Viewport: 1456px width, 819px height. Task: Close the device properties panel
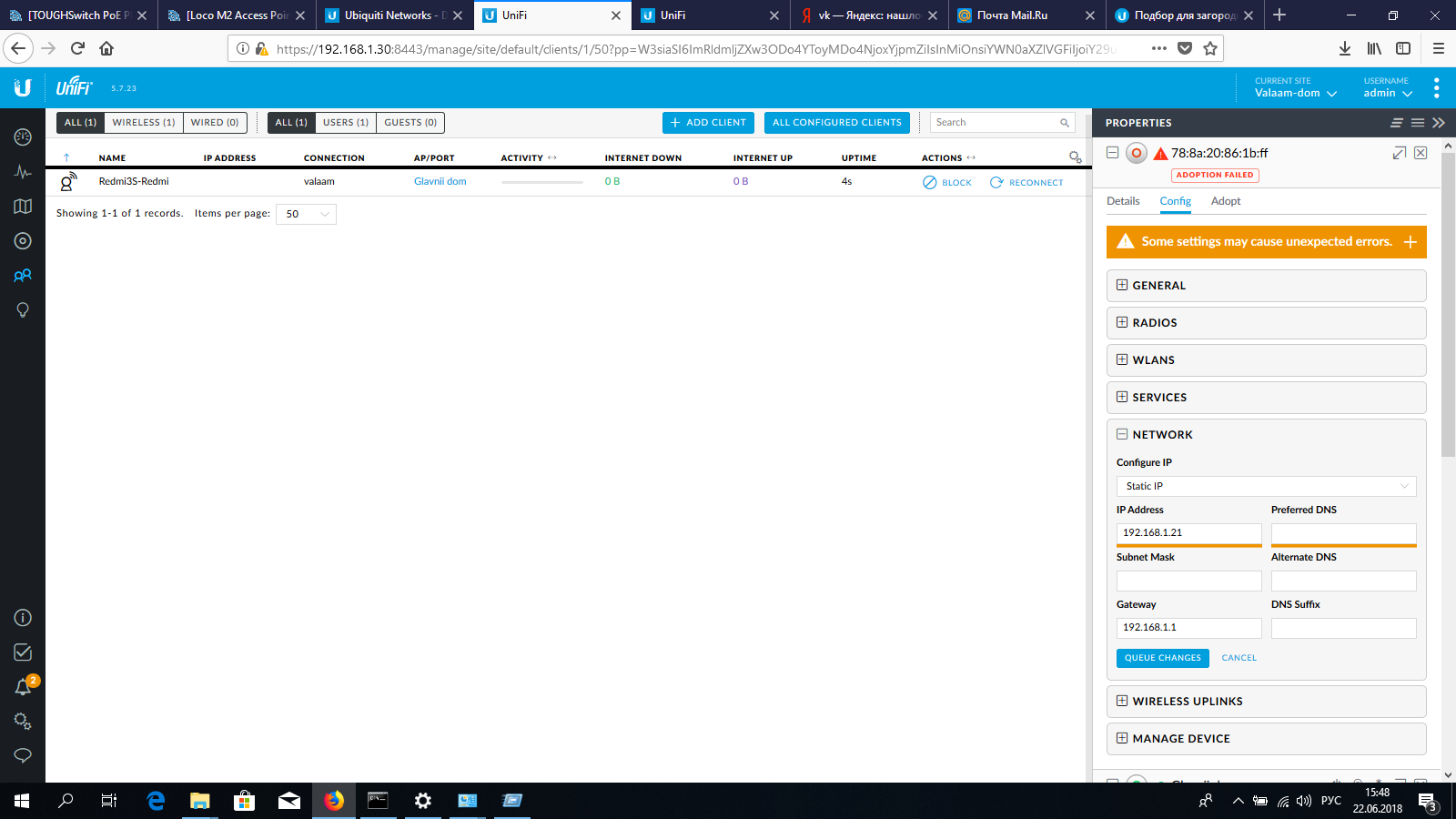pos(1421,153)
